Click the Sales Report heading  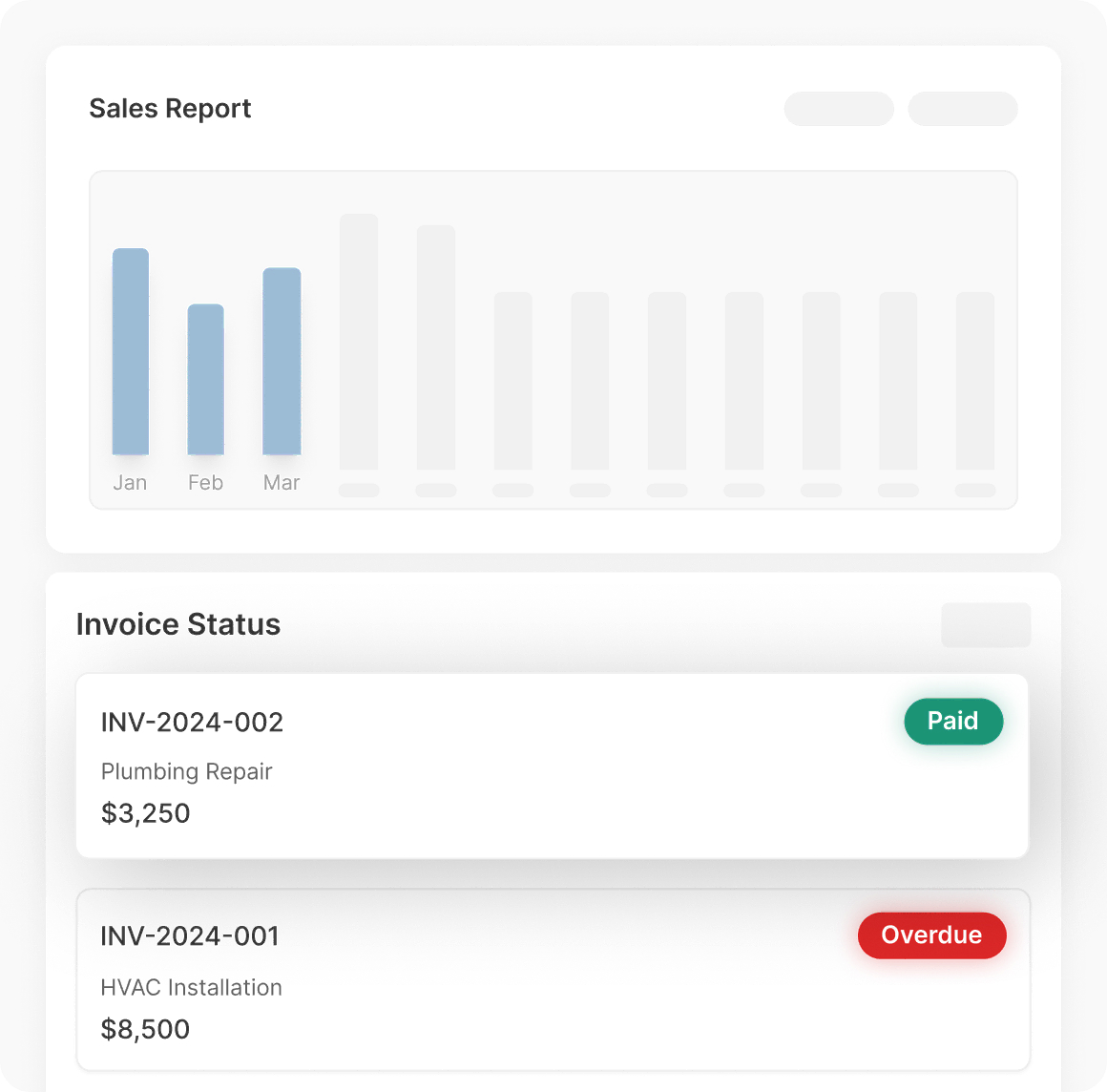pyautogui.click(x=170, y=109)
